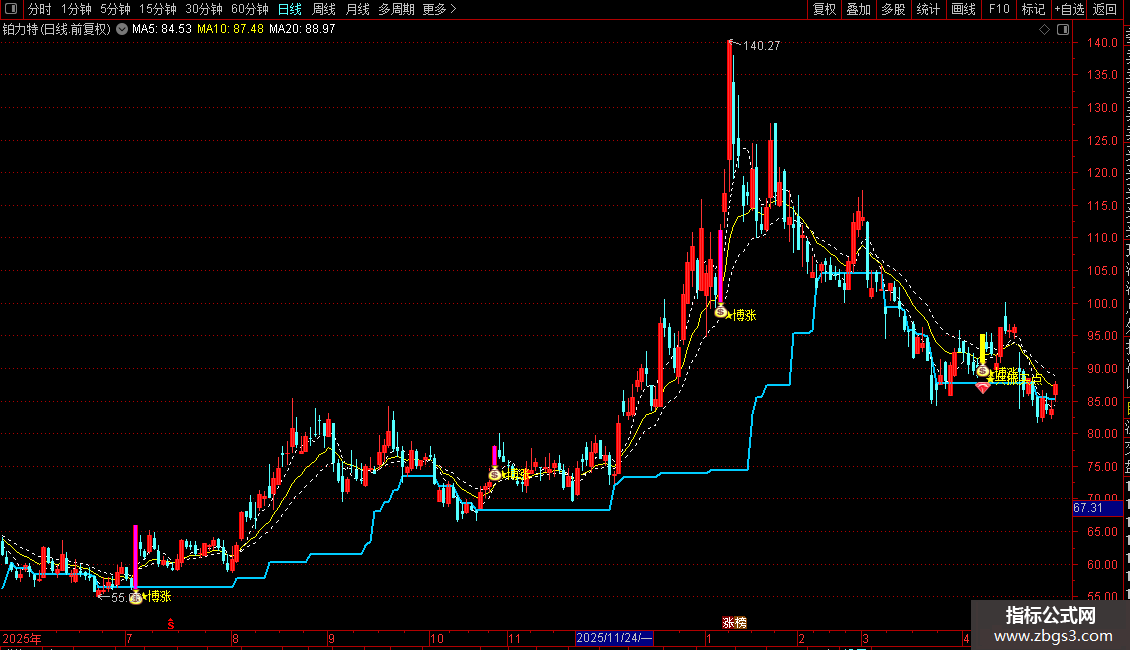Click the red S marker above July axis
The image size is (1130, 650).
(171, 624)
